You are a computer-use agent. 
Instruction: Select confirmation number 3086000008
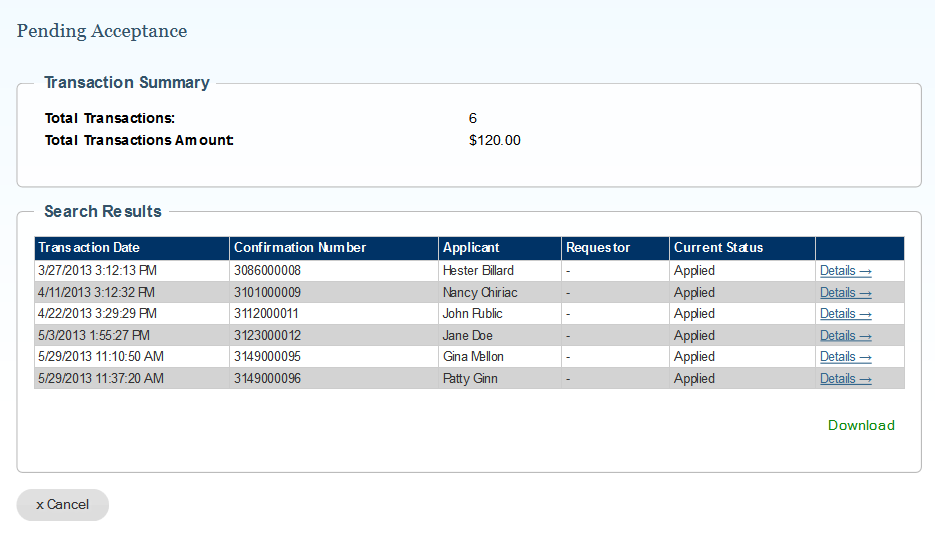pyautogui.click(x=267, y=271)
